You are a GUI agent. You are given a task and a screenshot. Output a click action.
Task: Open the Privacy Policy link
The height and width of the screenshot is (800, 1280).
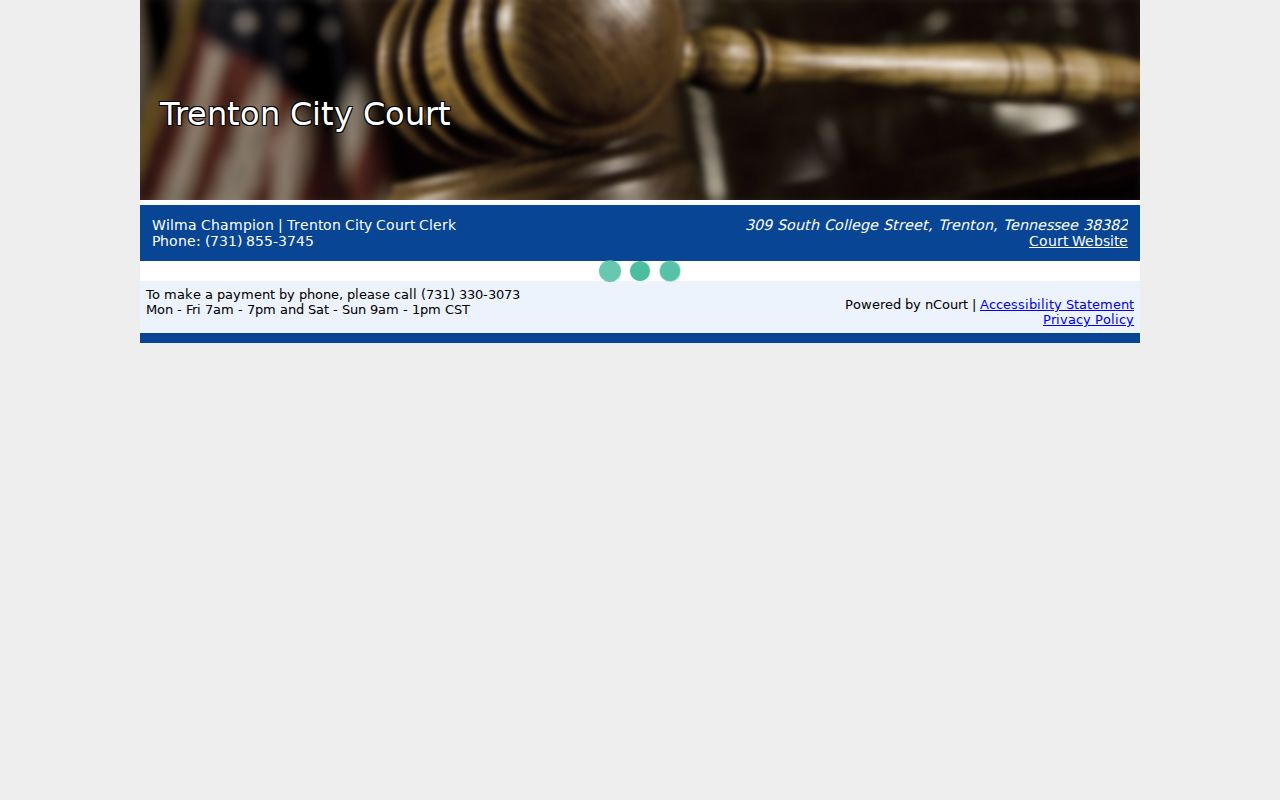click(1088, 320)
